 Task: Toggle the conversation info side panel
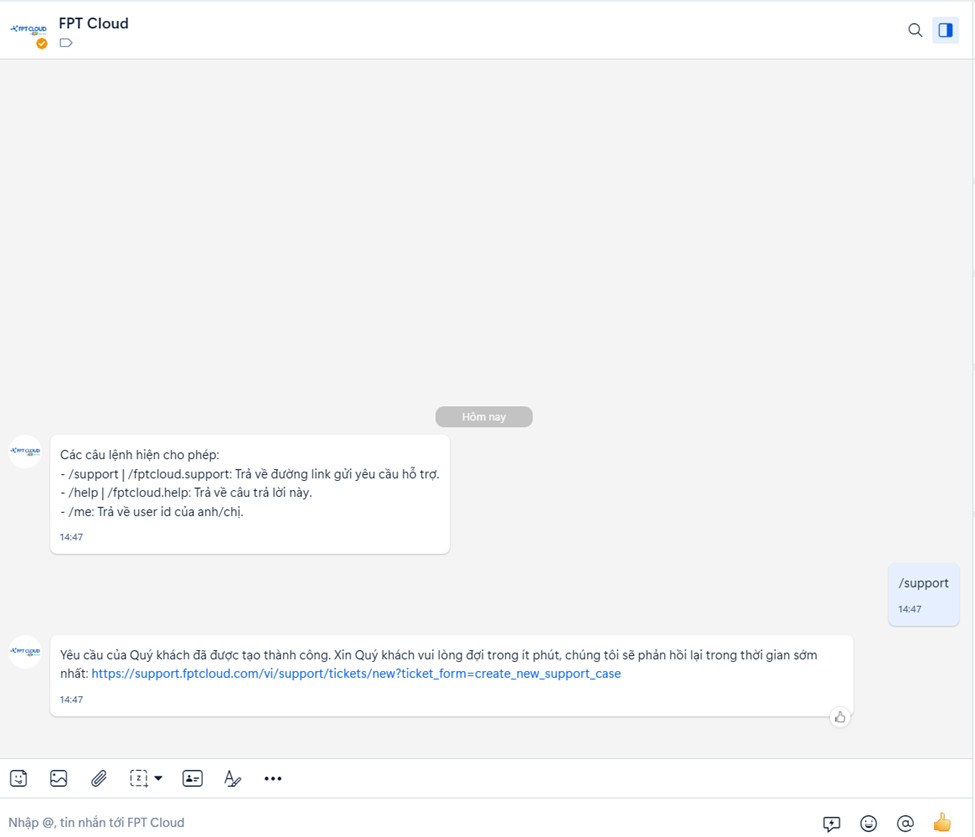[x=945, y=30]
